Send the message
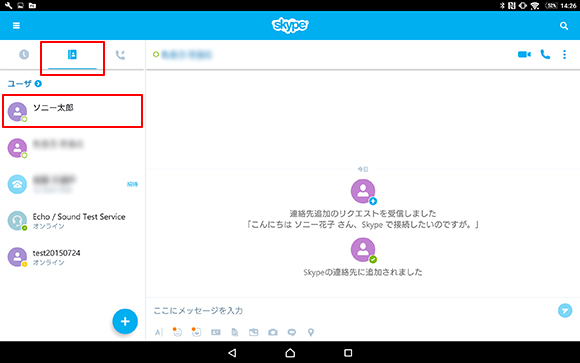 pyautogui.click(x=565, y=310)
